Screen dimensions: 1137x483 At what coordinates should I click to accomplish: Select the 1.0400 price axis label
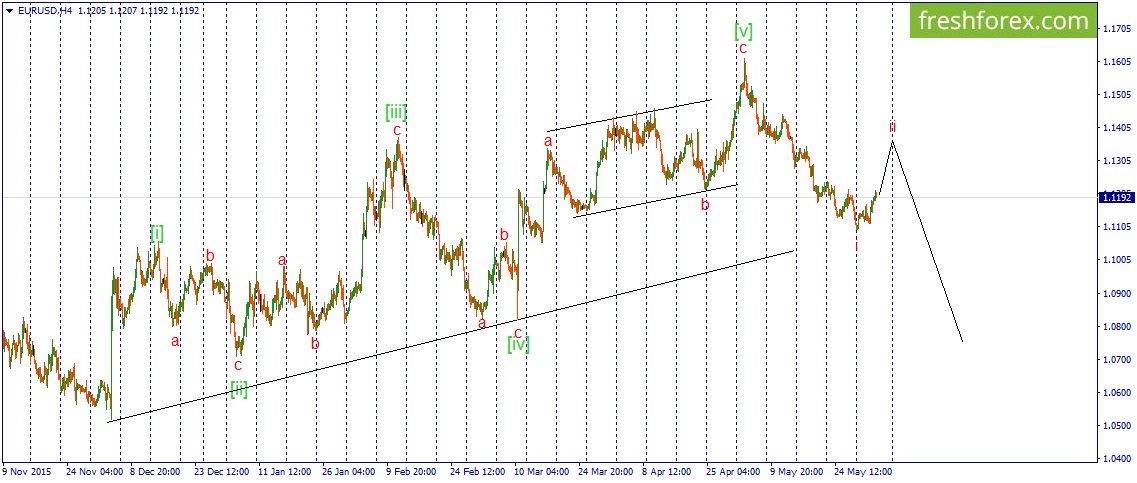[x=1116, y=458]
